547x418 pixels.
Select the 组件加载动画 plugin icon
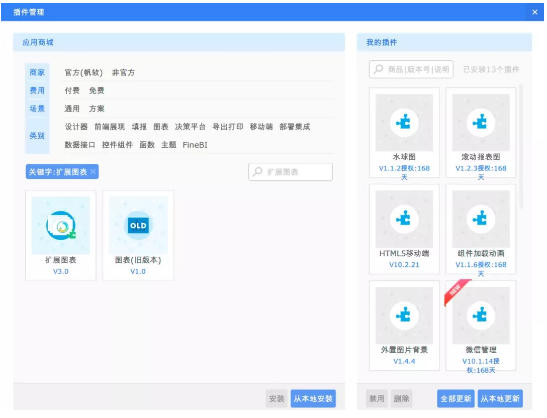(x=481, y=219)
